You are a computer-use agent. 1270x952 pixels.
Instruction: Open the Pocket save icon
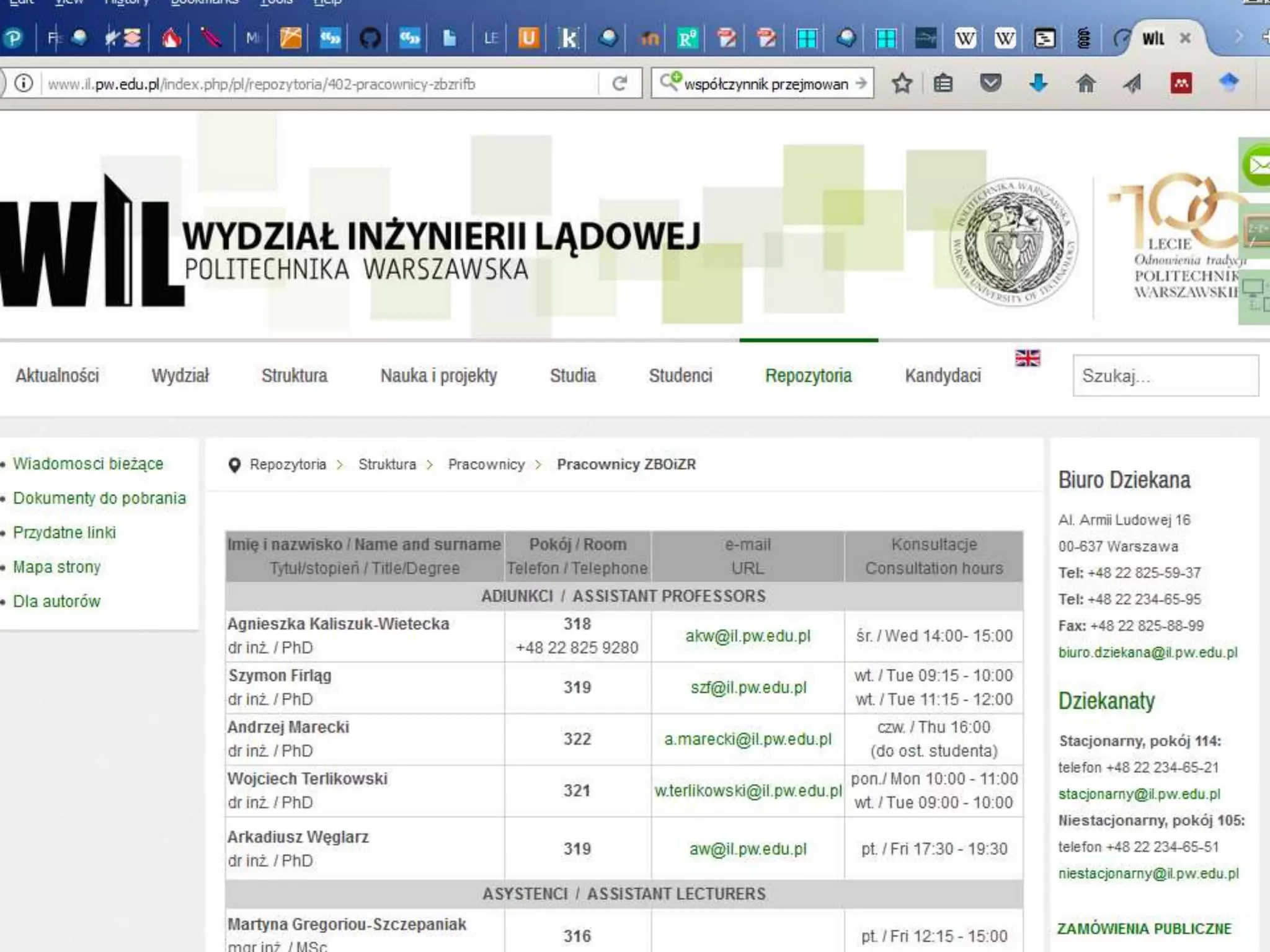click(x=990, y=83)
